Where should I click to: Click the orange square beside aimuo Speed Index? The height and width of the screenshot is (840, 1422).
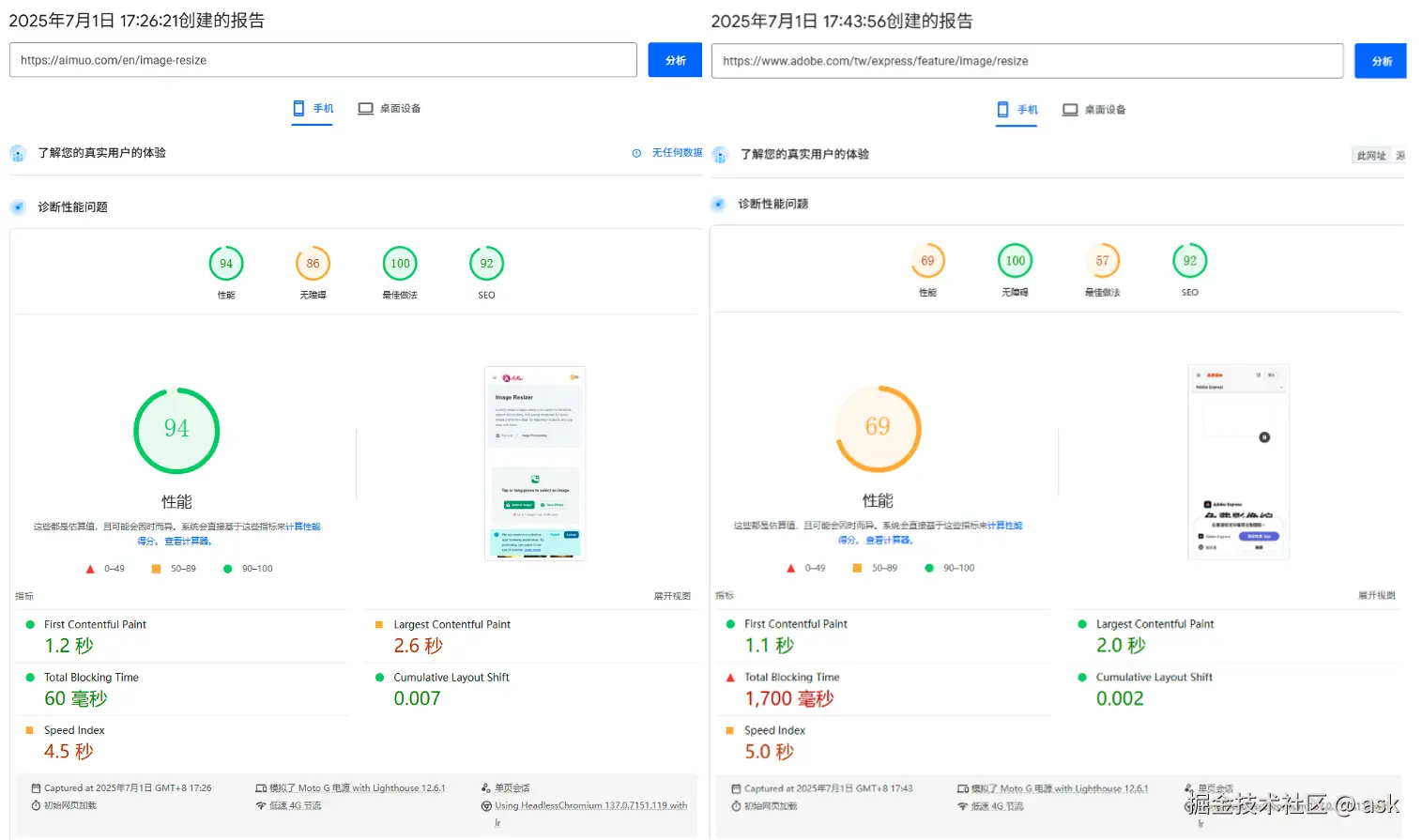pyautogui.click(x=30, y=730)
